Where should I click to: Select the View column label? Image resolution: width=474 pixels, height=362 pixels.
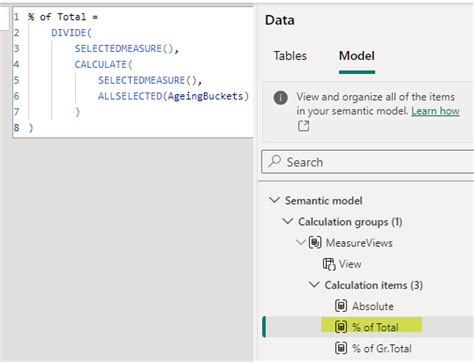[350, 264]
